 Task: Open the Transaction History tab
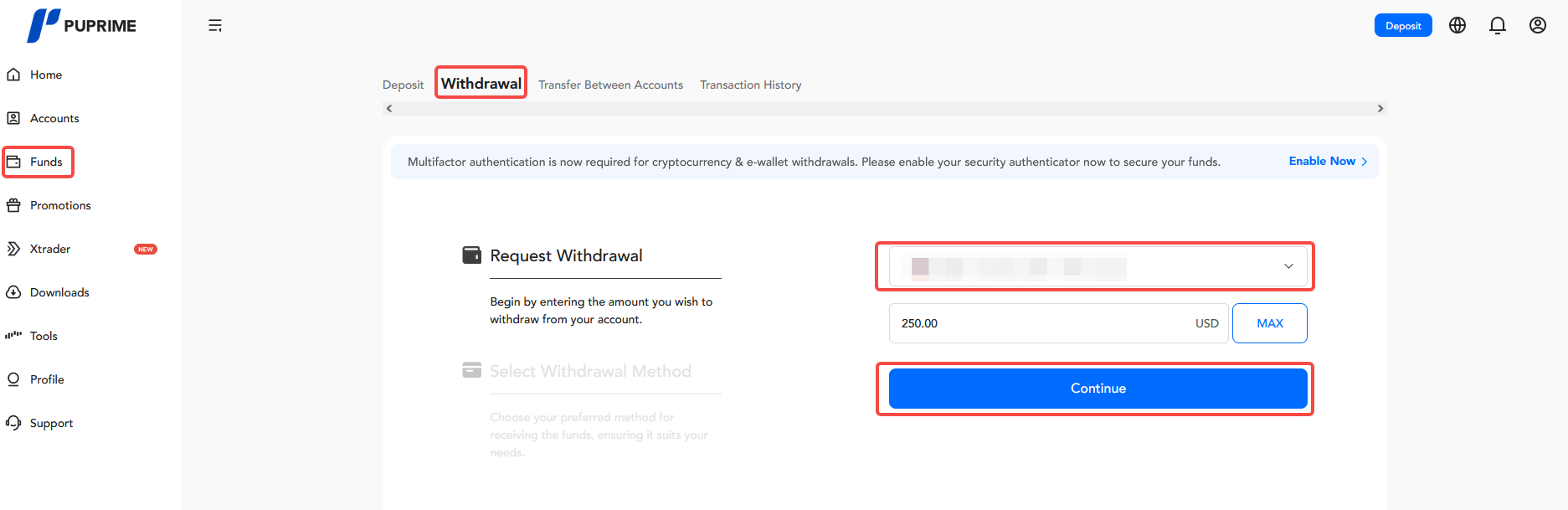[x=750, y=85]
